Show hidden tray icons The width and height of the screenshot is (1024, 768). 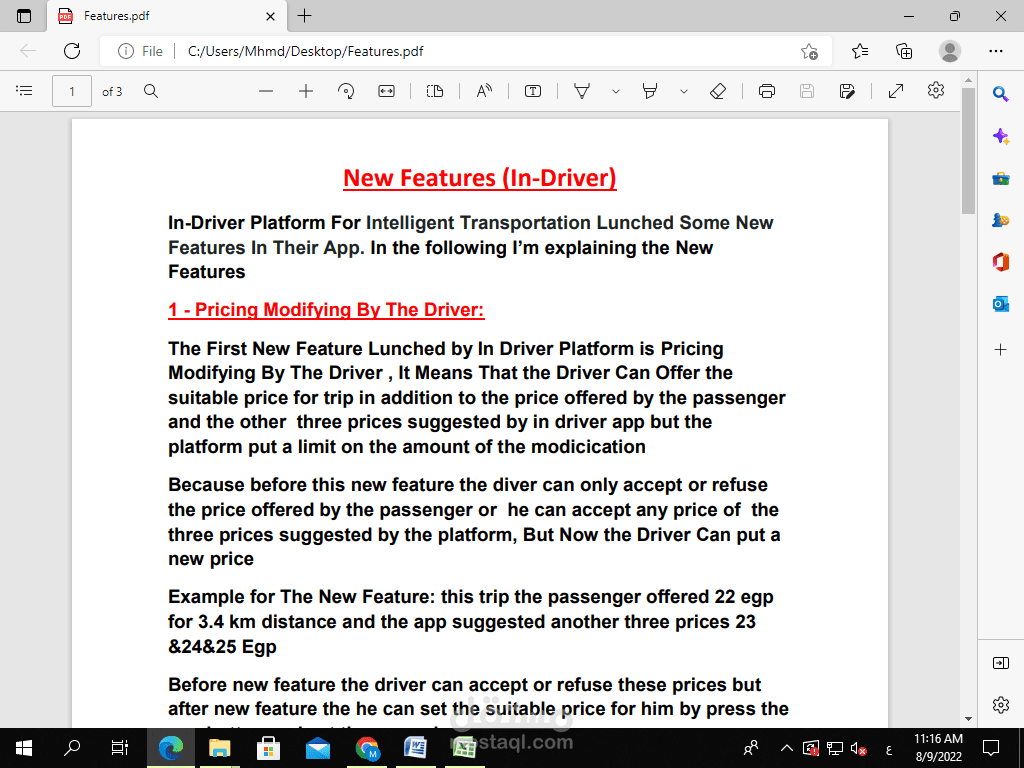[x=787, y=748]
